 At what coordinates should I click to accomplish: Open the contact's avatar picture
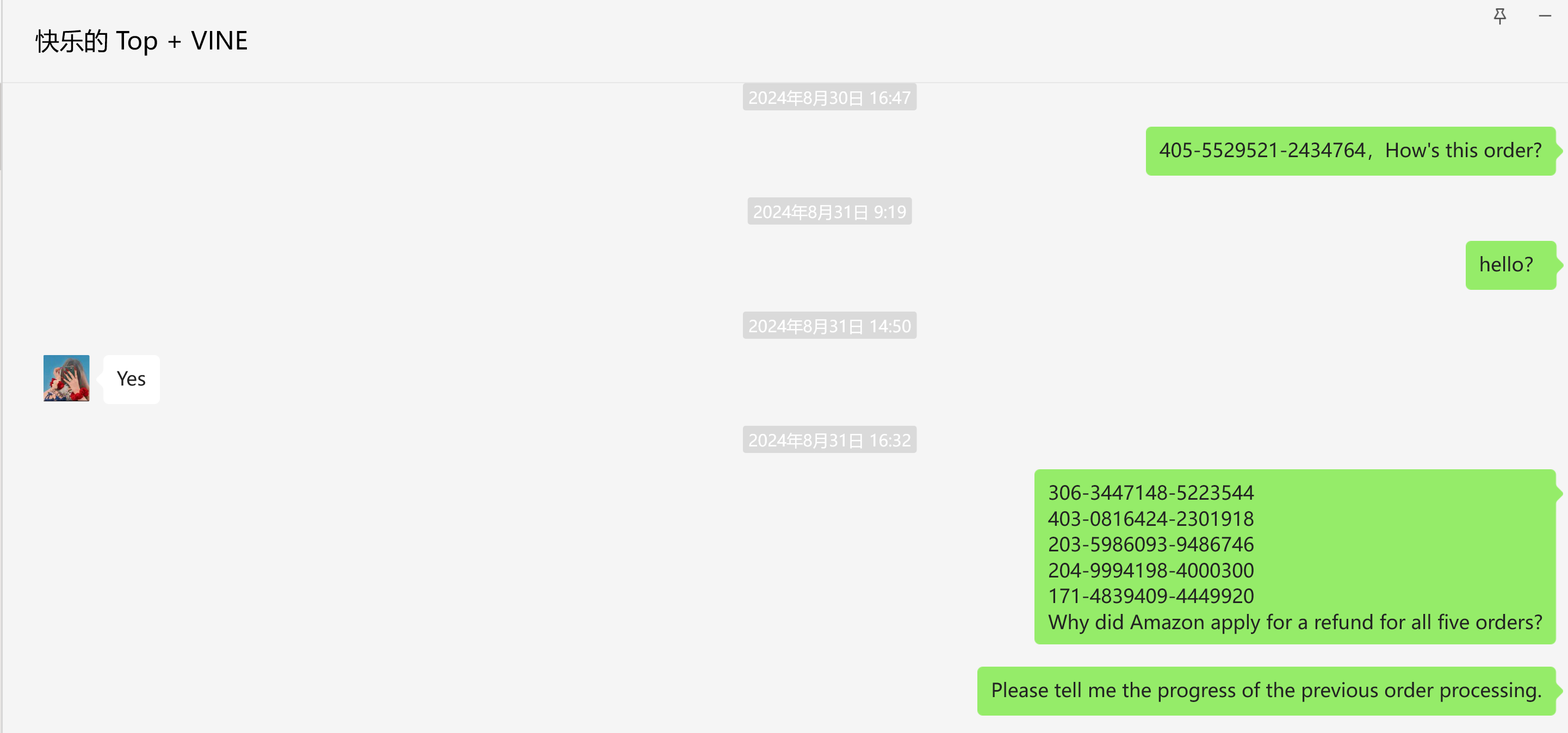(66, 378)
